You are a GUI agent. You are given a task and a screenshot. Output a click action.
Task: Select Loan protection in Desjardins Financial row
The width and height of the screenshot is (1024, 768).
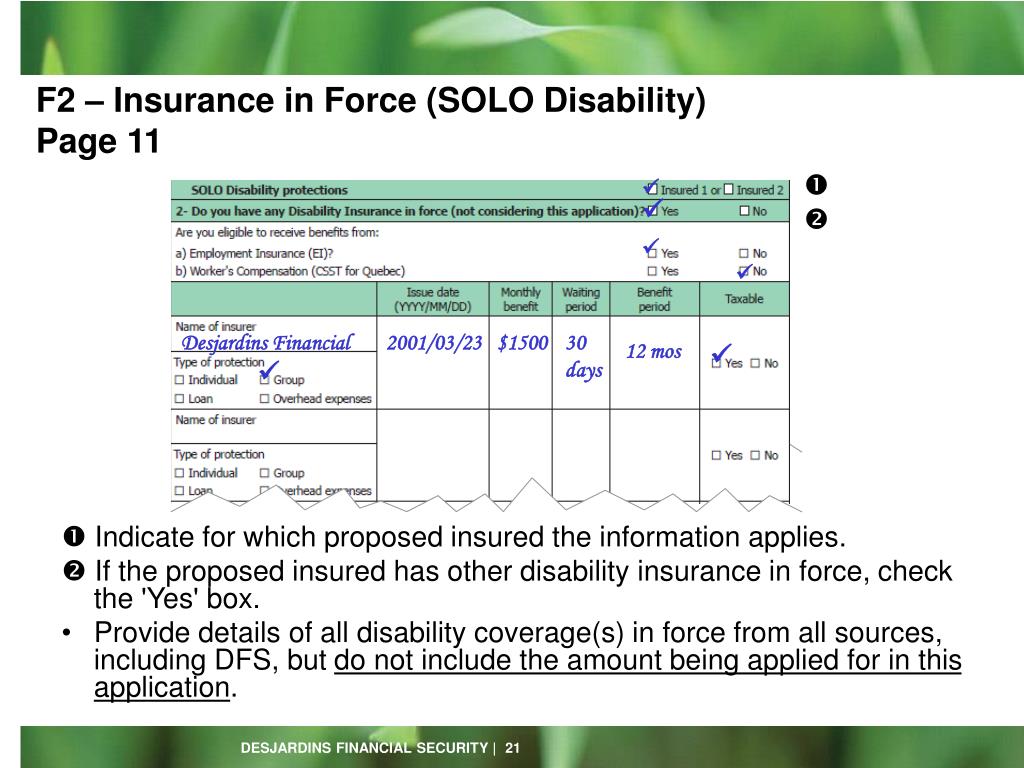[180, 399]
